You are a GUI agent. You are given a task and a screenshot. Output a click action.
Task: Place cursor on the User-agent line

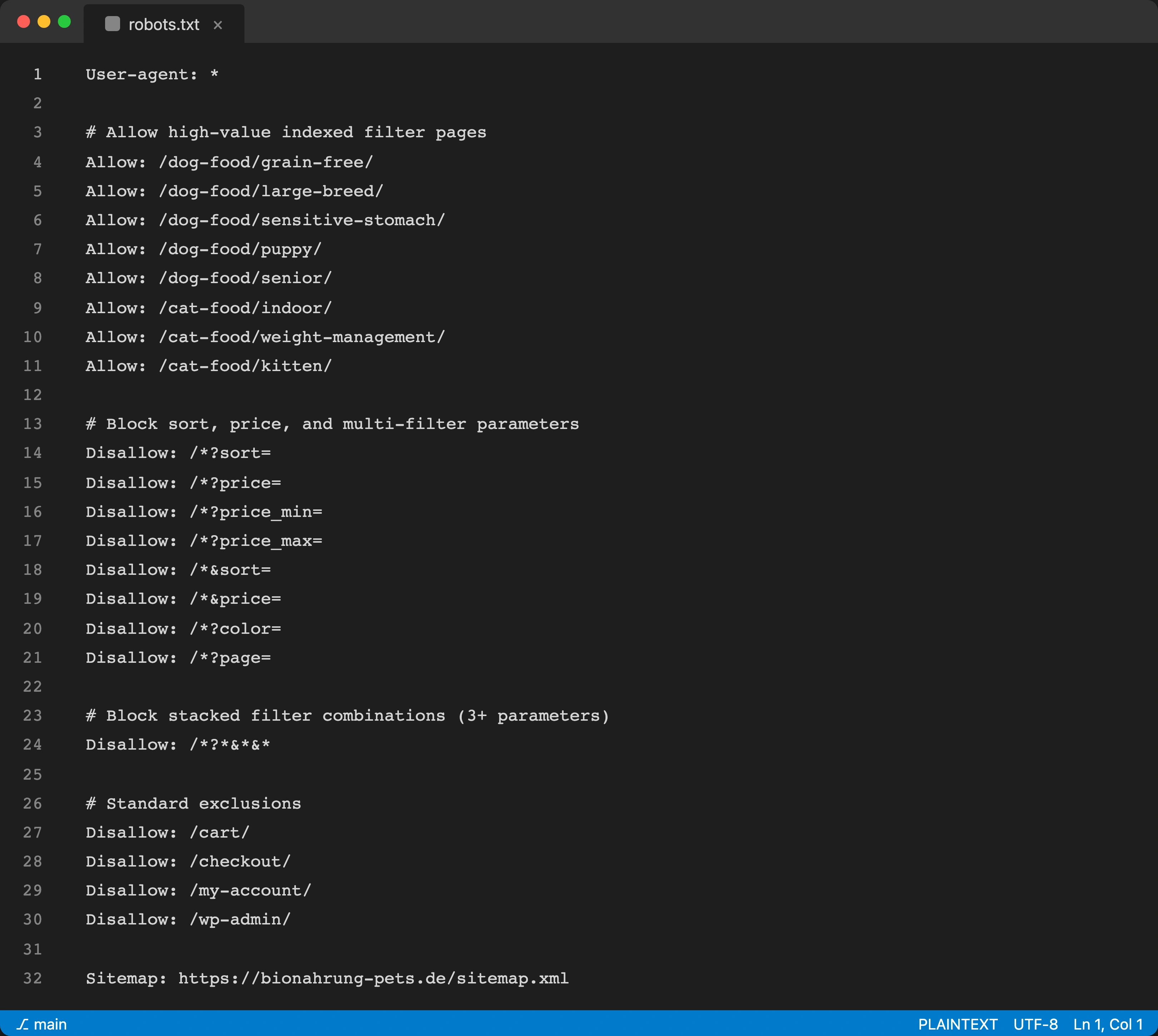click(152, 74)
